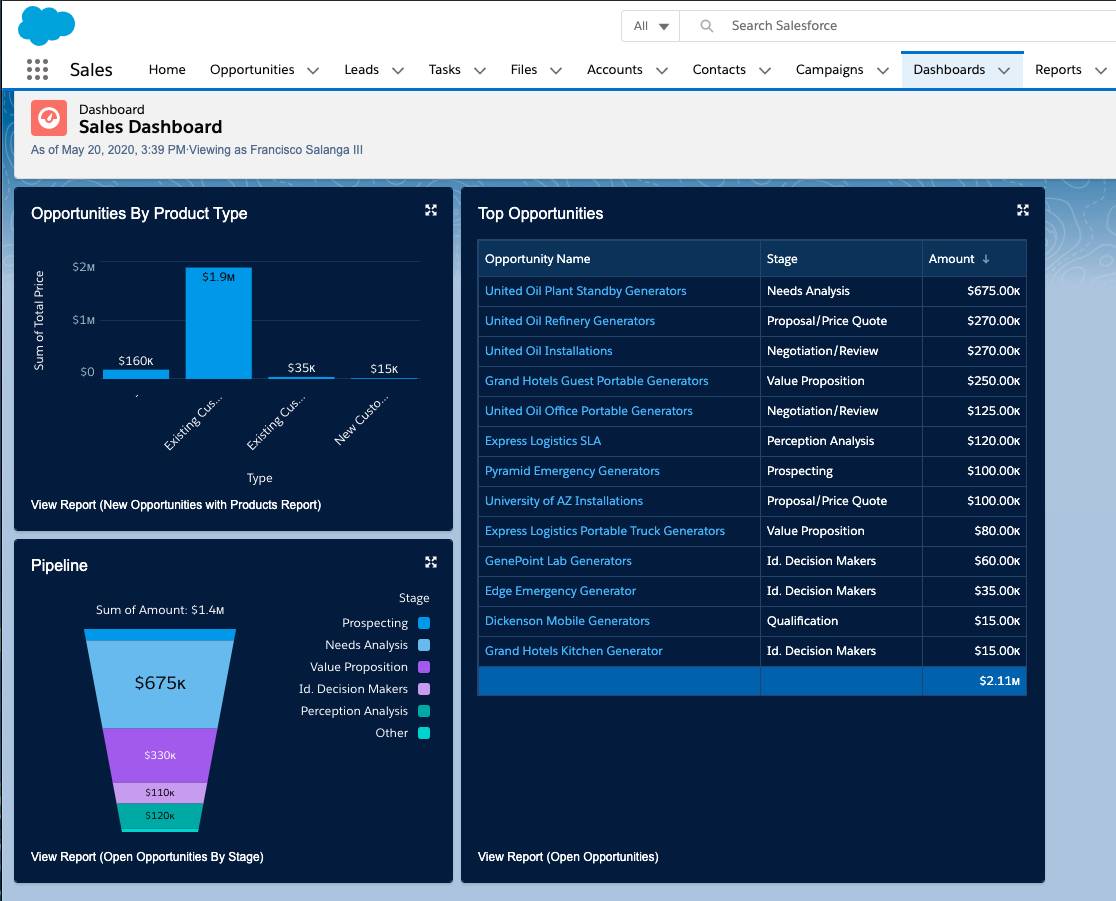Open the Reports tab dropdown chevron
The height and width of the screenshot is (901, 1116).
1100,70
